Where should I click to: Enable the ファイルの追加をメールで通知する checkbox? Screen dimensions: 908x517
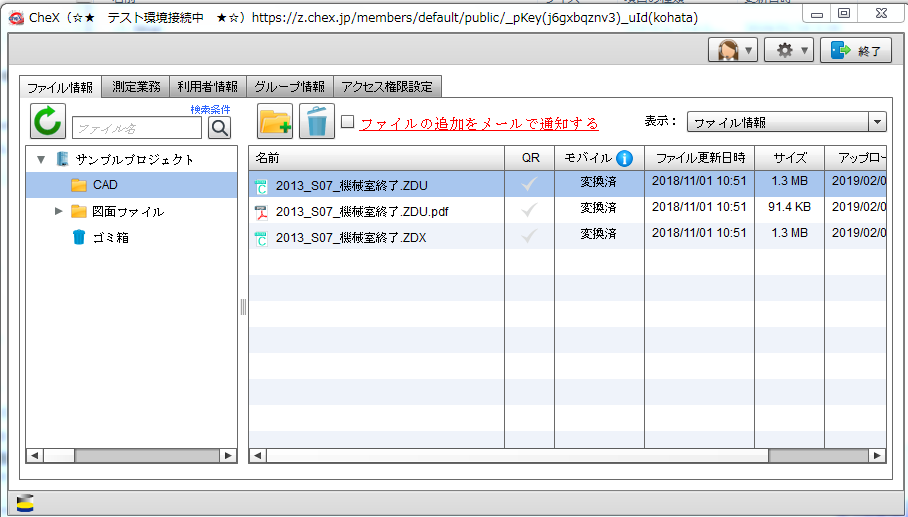point(348,122)
